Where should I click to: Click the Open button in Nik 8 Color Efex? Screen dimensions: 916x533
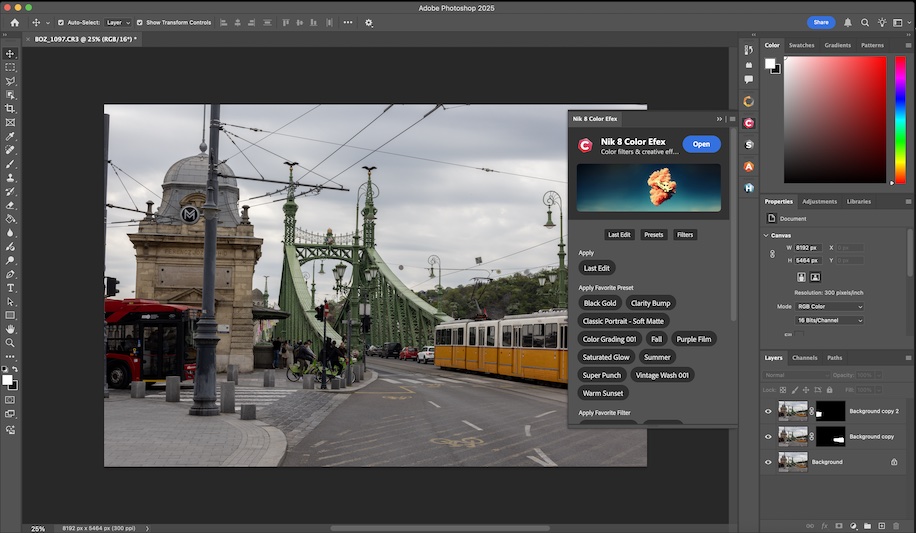(701, 144)
